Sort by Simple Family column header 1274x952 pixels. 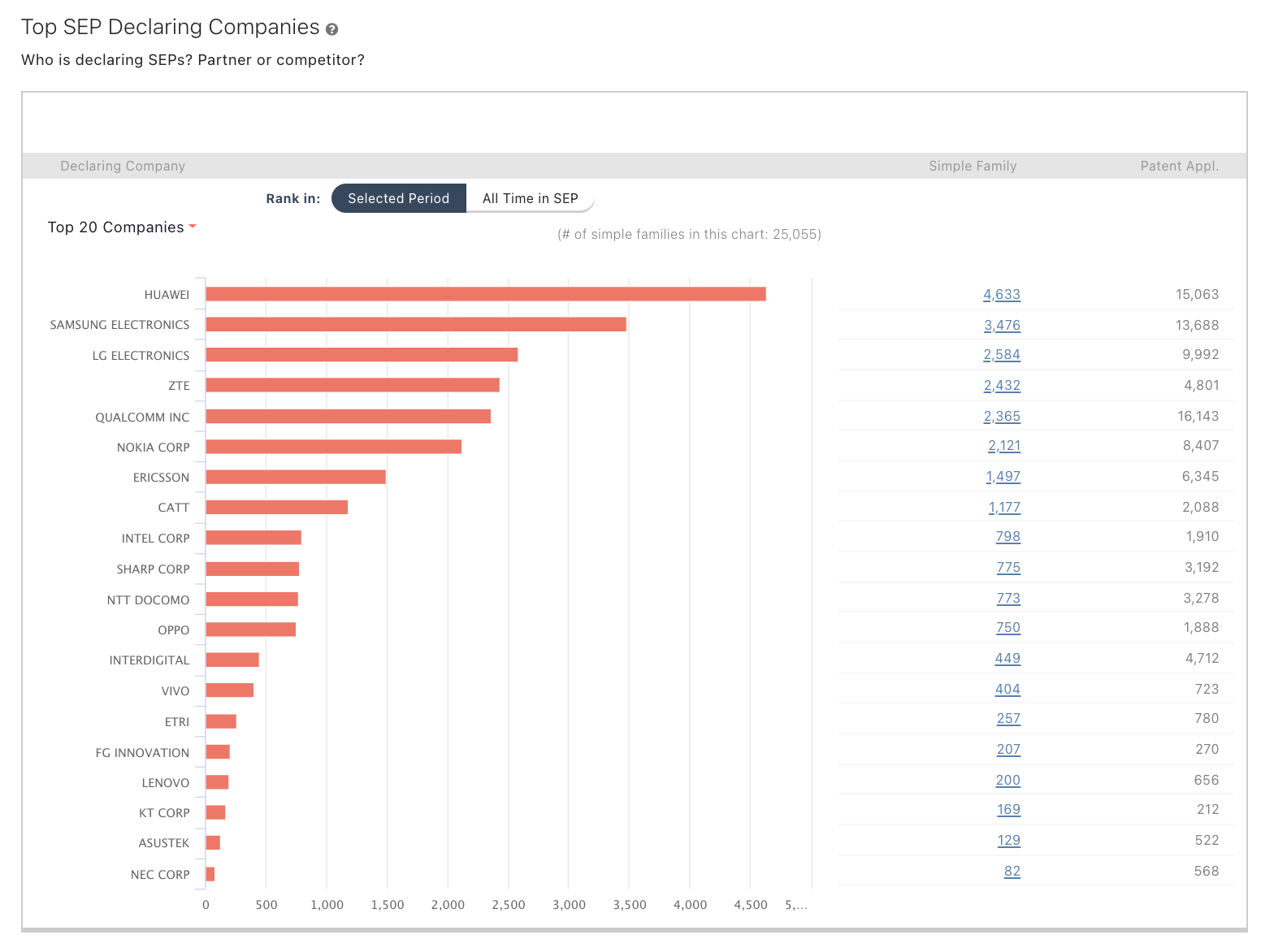[973, 166]
